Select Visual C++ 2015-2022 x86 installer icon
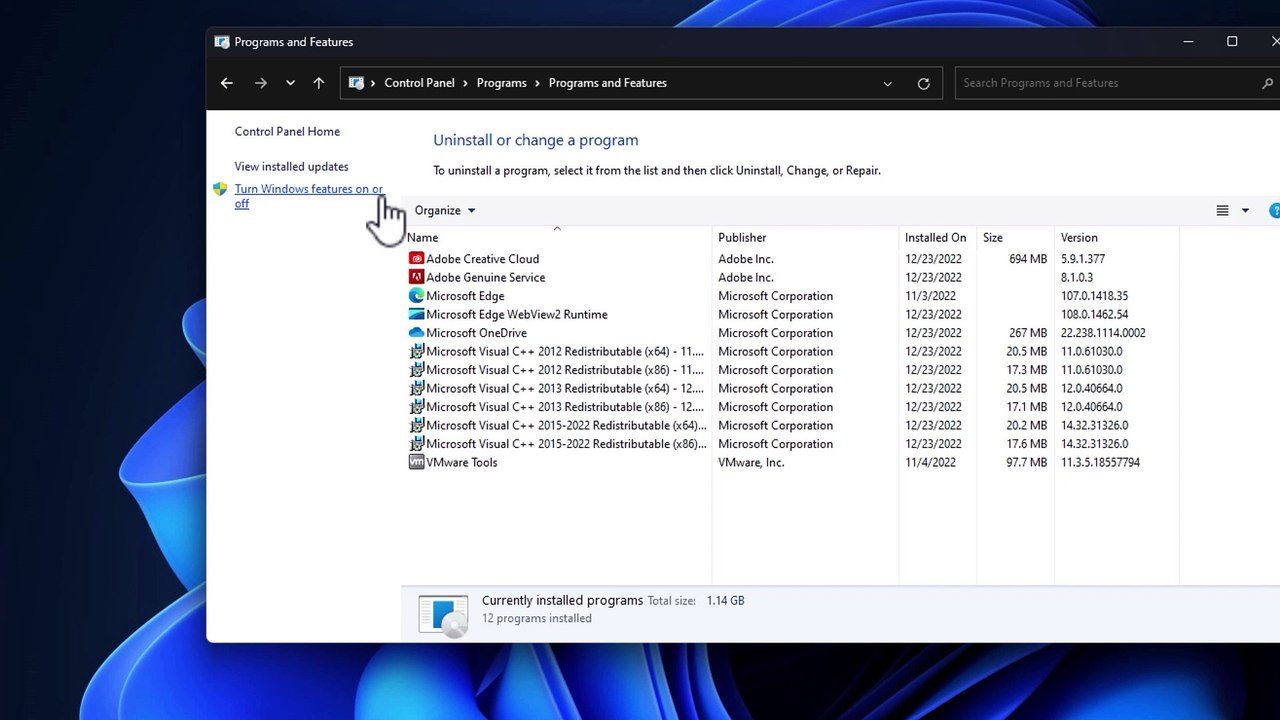The image size is (1280, 720). [x=416, y=444]
